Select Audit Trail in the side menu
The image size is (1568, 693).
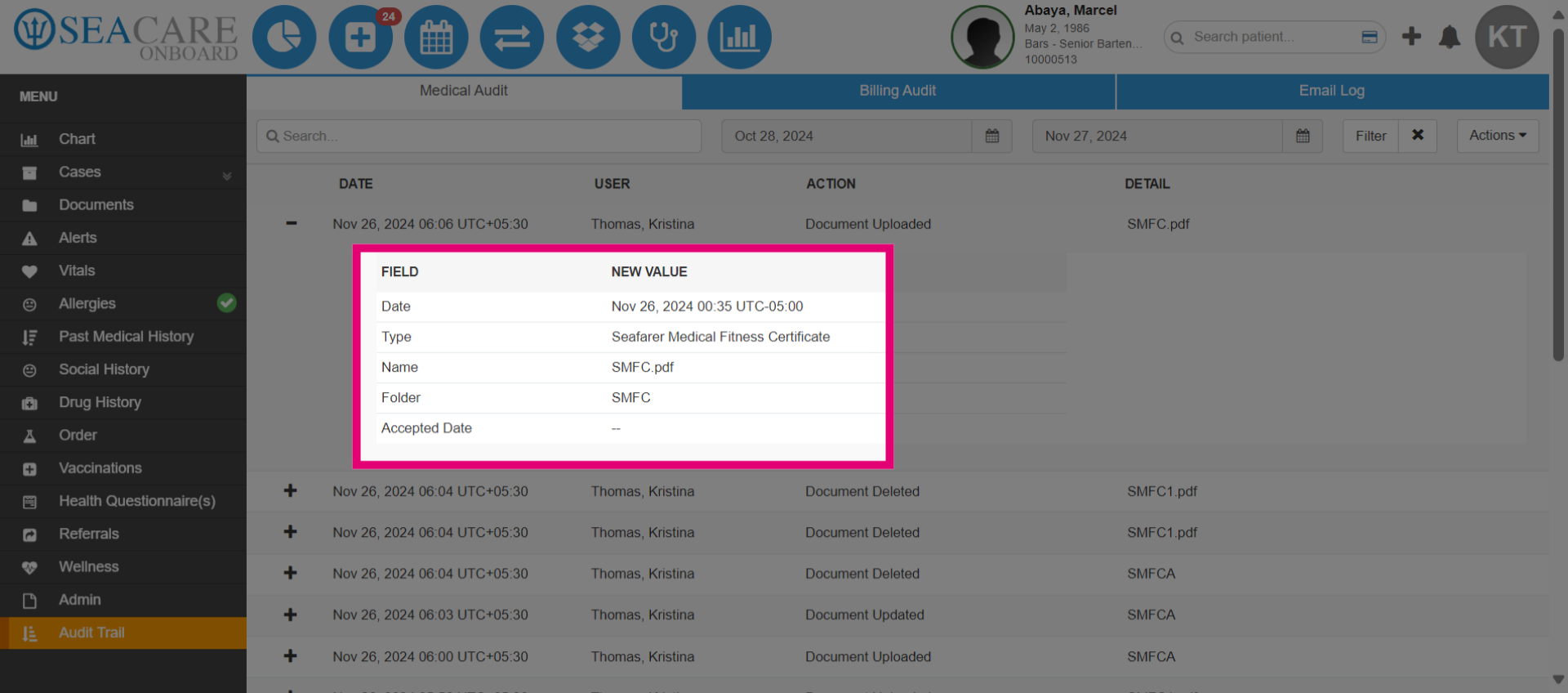click(x=123, y=633)
